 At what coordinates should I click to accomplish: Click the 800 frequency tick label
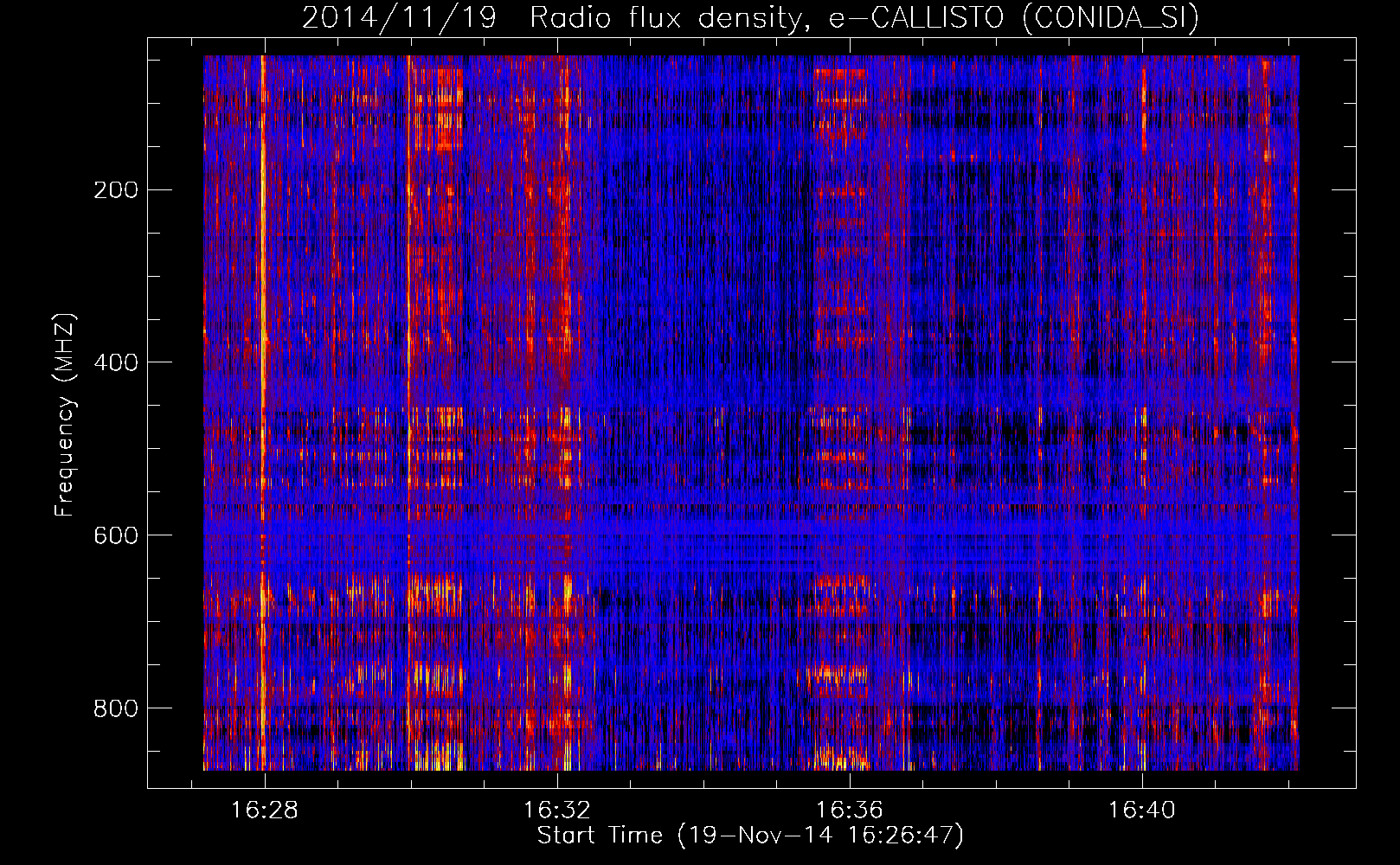point(115,708)
